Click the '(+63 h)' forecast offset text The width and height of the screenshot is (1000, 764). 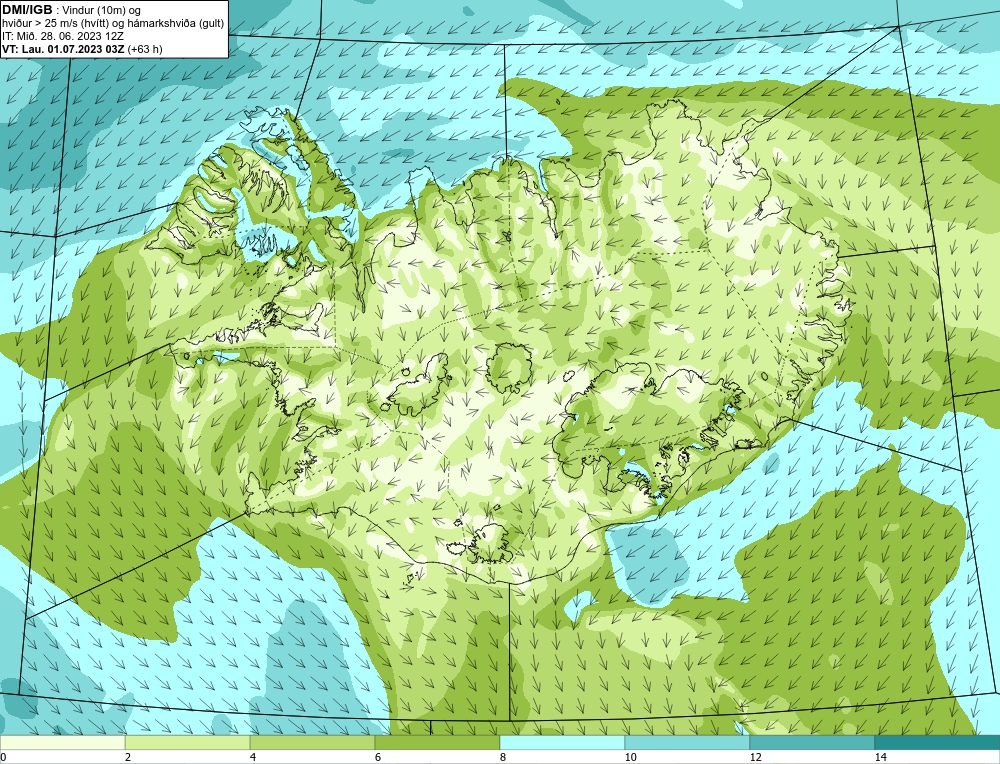point(145,49)
